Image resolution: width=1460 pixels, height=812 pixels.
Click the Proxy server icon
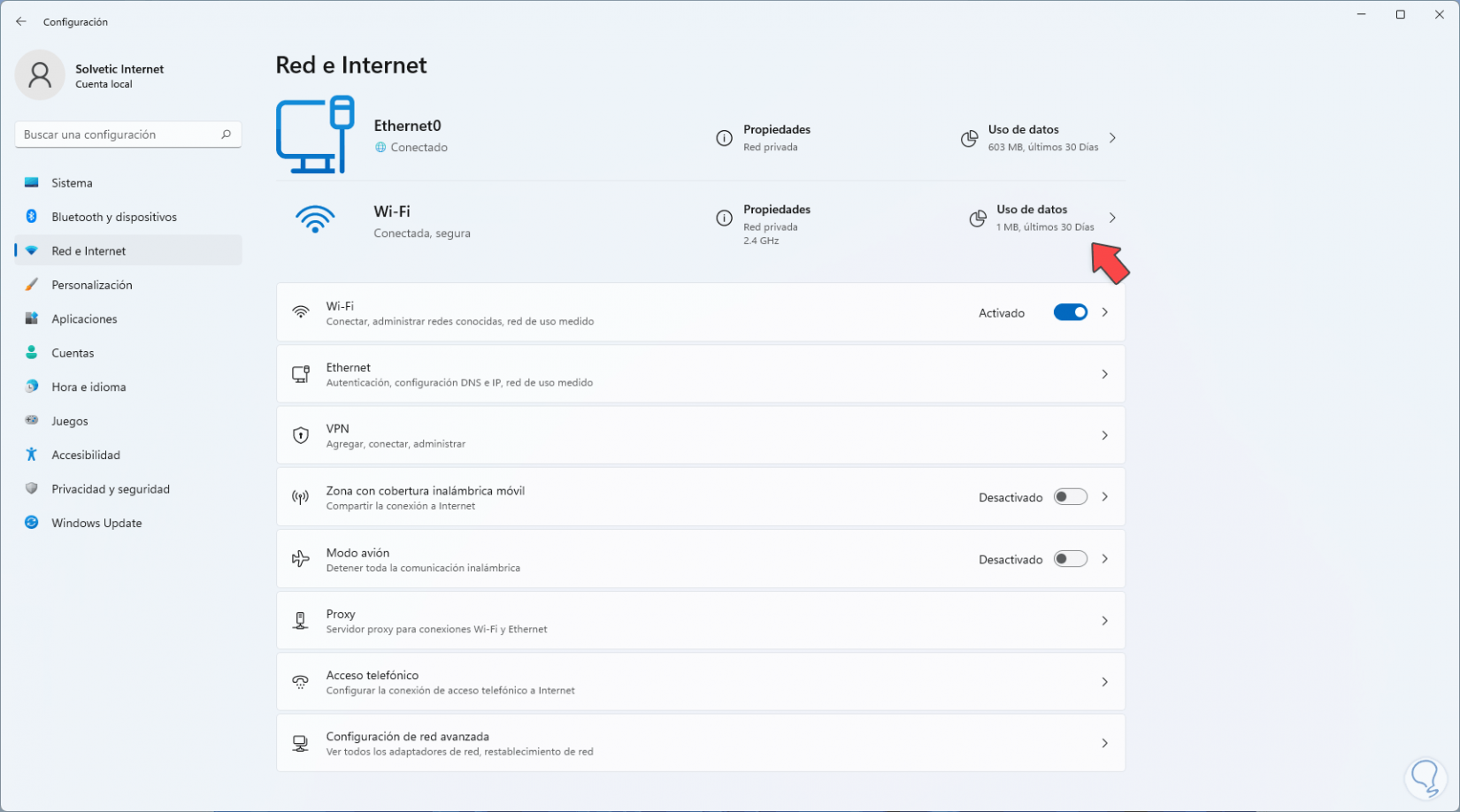(301, 621)
